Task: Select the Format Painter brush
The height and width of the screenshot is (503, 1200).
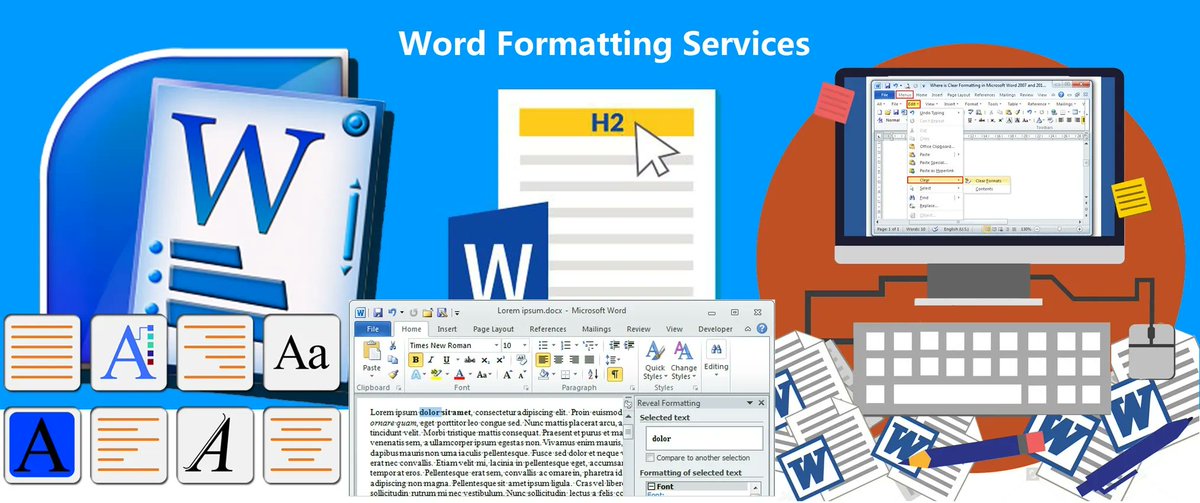Action: (393, 375)
